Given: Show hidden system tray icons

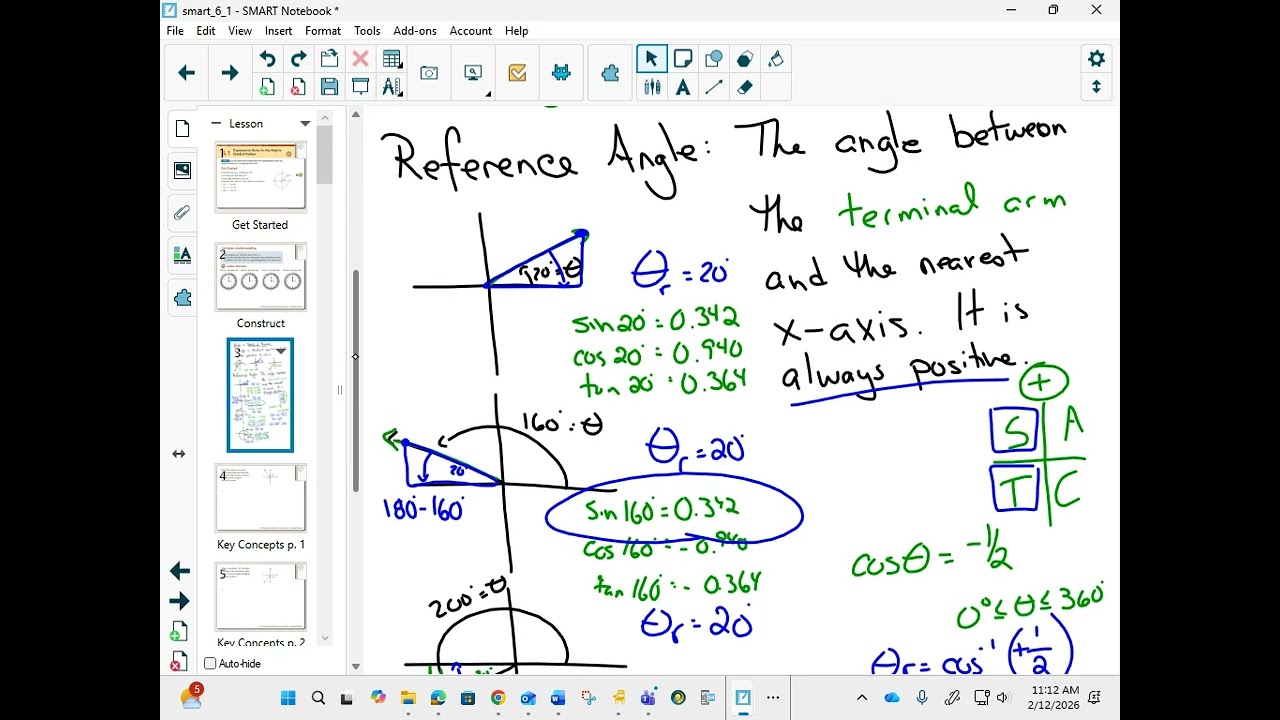Looking at the screenshot, I should click(x=862, y=698).
